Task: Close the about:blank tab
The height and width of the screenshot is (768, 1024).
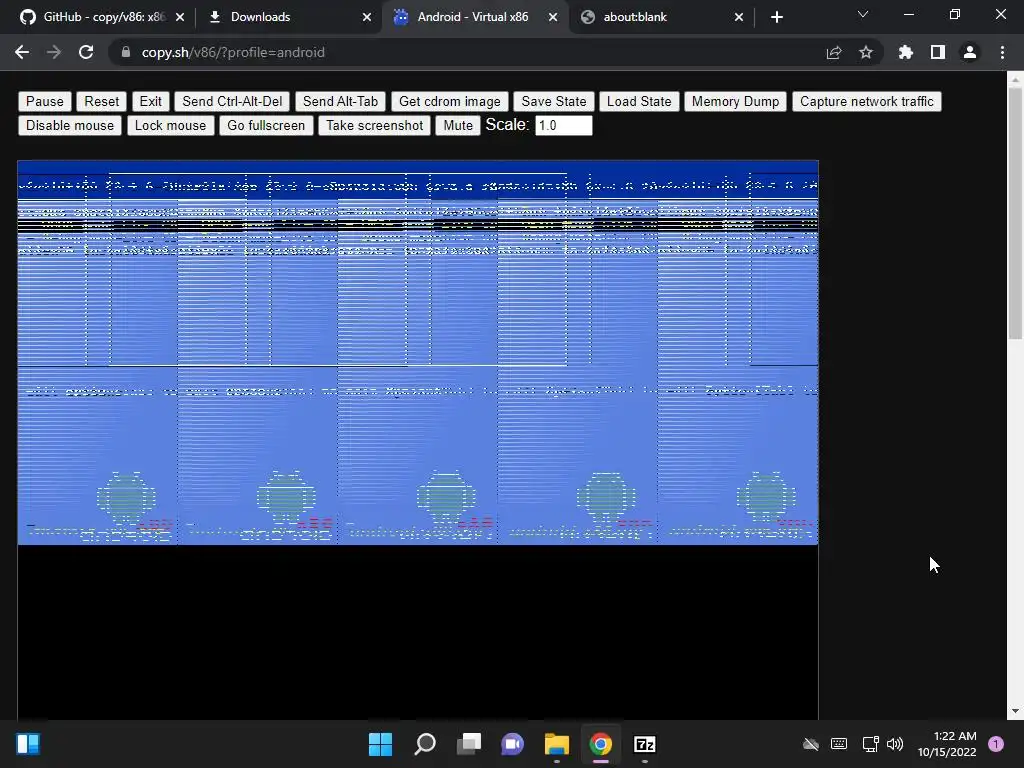Action: pyautogui.click(x=739, y=17)
